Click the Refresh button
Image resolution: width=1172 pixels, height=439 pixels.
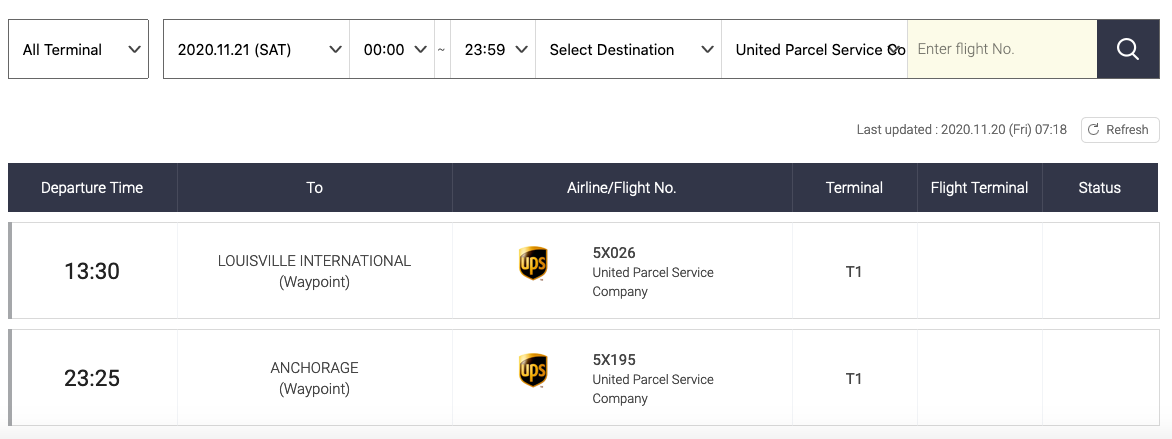coord(1119,130)
